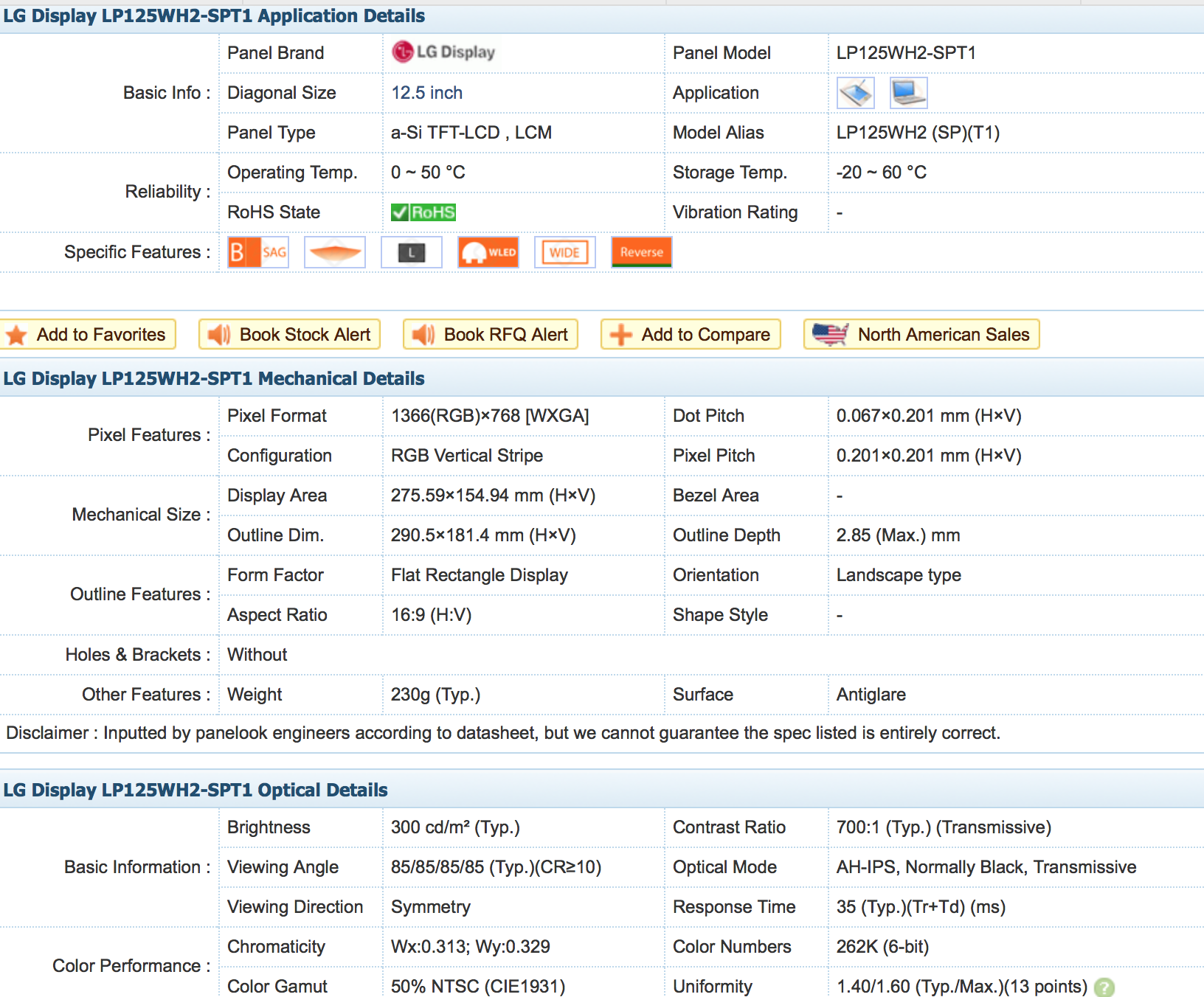Click response time 35 (Typ.)(Tr+Td) value
Screen dimensions: 1204x997
[921, 907]
